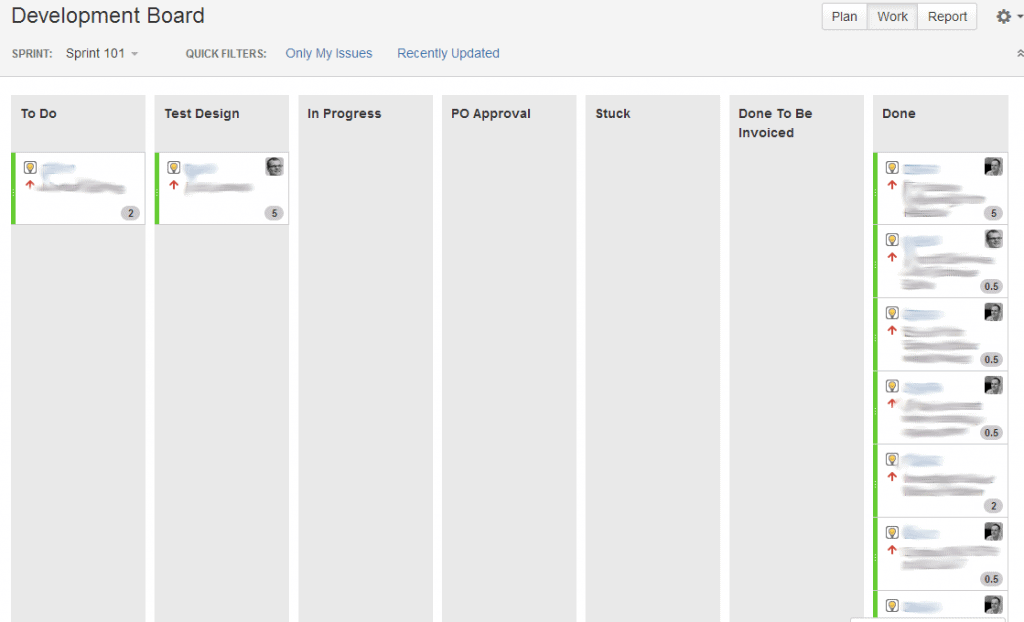Click the lightbulb issue icon in To Do card

coord(30,168)
